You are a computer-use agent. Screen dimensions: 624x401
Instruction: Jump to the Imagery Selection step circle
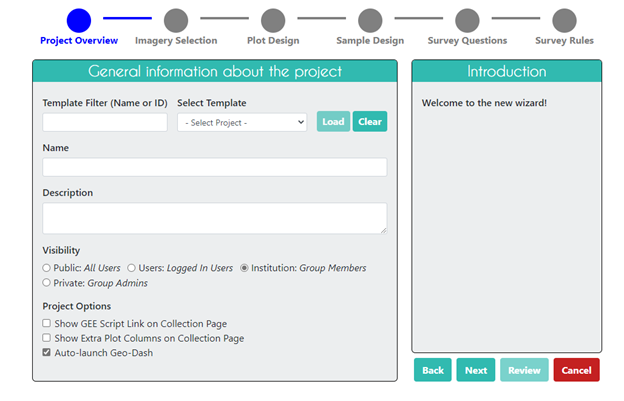pyautogui.click(x=175, y=20)
